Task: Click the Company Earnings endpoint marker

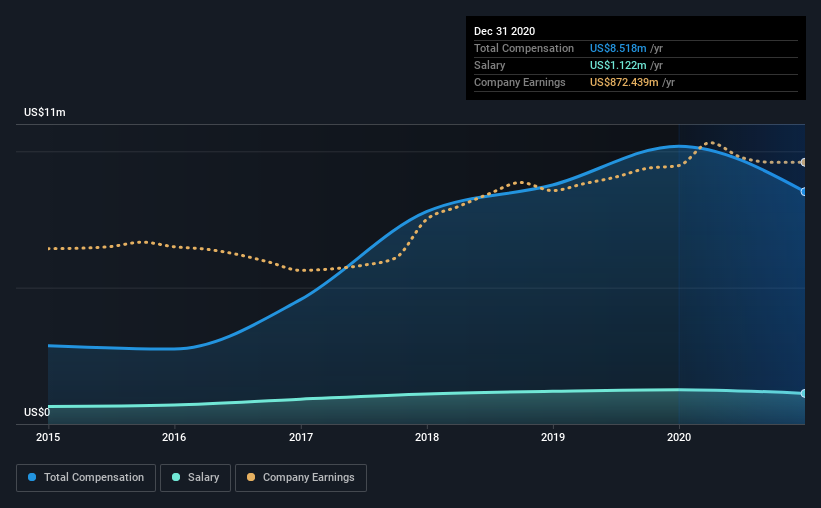Action: point(804,162)
